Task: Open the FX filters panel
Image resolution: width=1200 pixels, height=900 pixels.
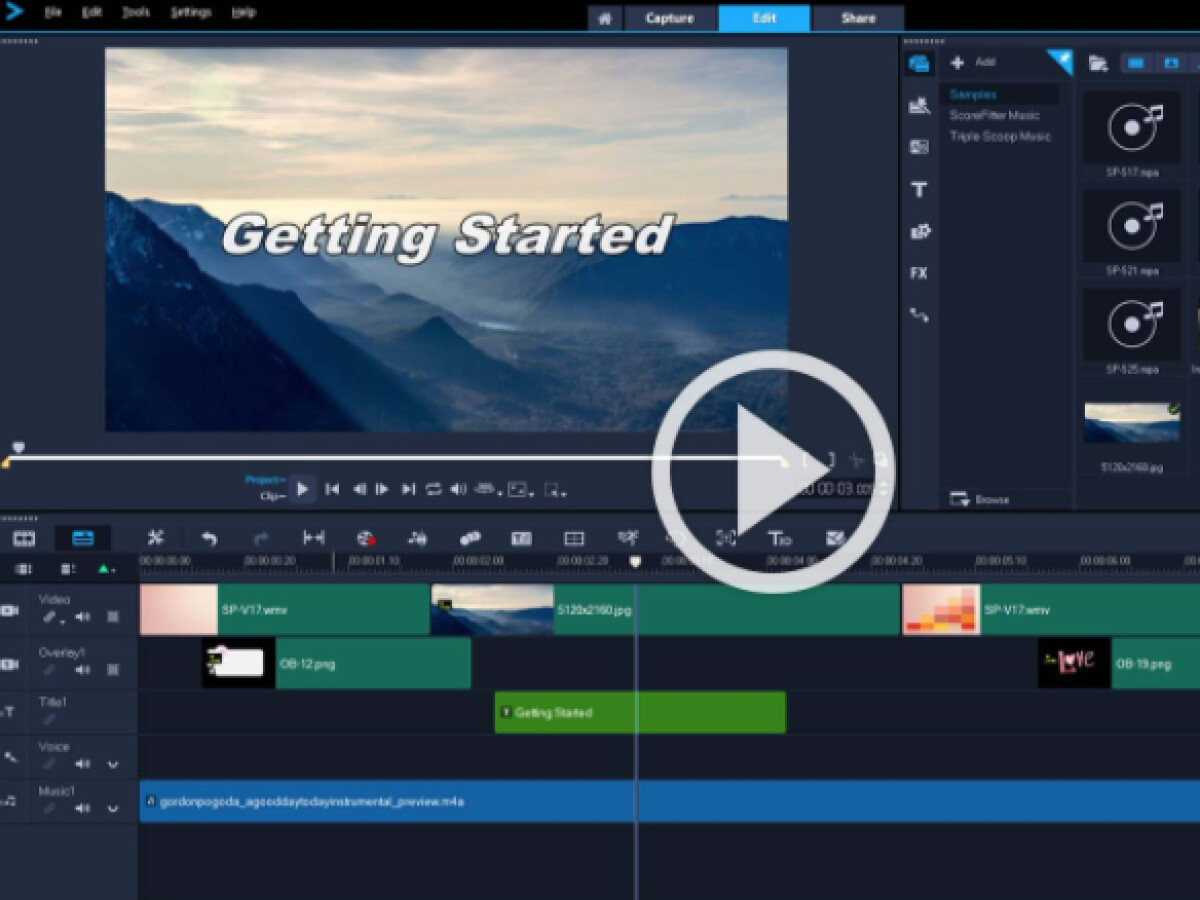Action: (920, 273)
